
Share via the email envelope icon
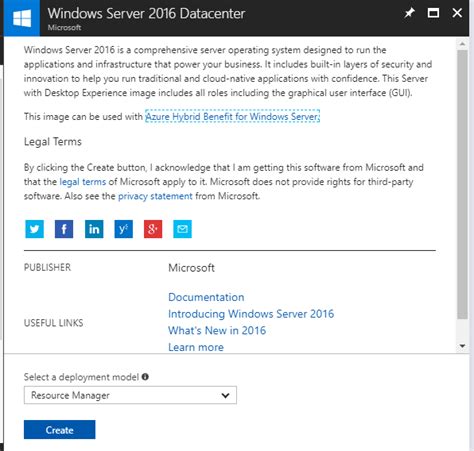[x=182, y=229]
